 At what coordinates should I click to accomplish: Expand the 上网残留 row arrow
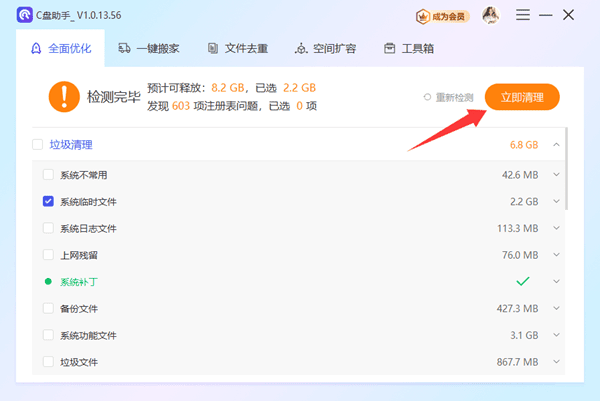coord(556,254)
